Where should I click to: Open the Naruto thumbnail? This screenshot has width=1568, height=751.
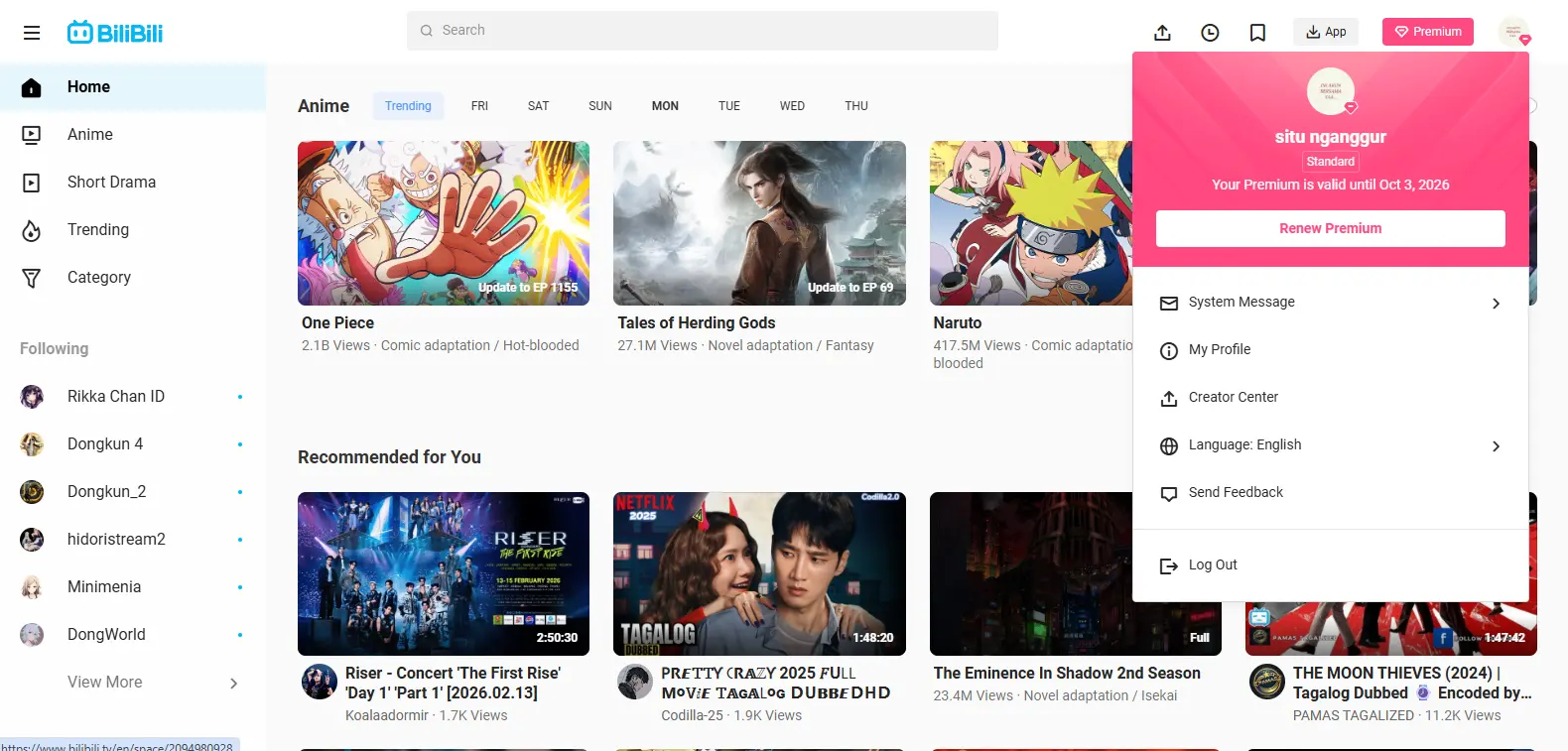pyautogui.click(x=1031, y=223)
